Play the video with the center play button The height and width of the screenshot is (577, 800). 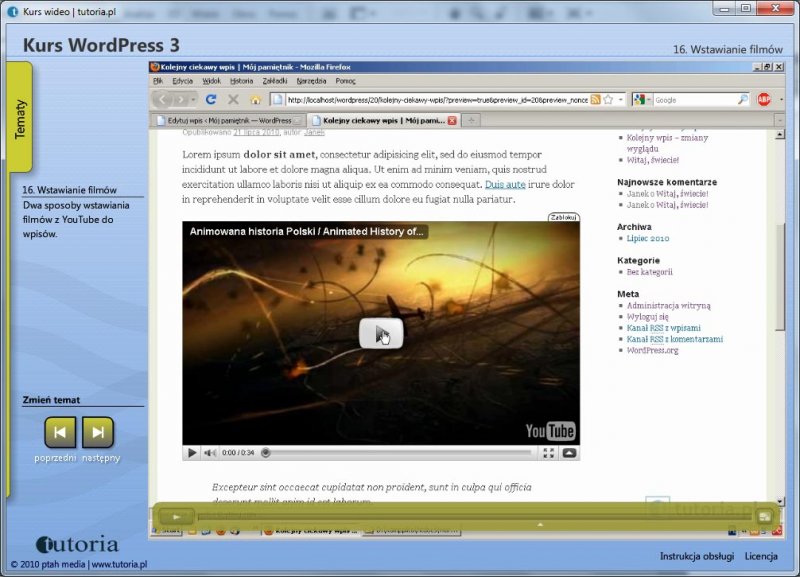[x=381, y=334]
